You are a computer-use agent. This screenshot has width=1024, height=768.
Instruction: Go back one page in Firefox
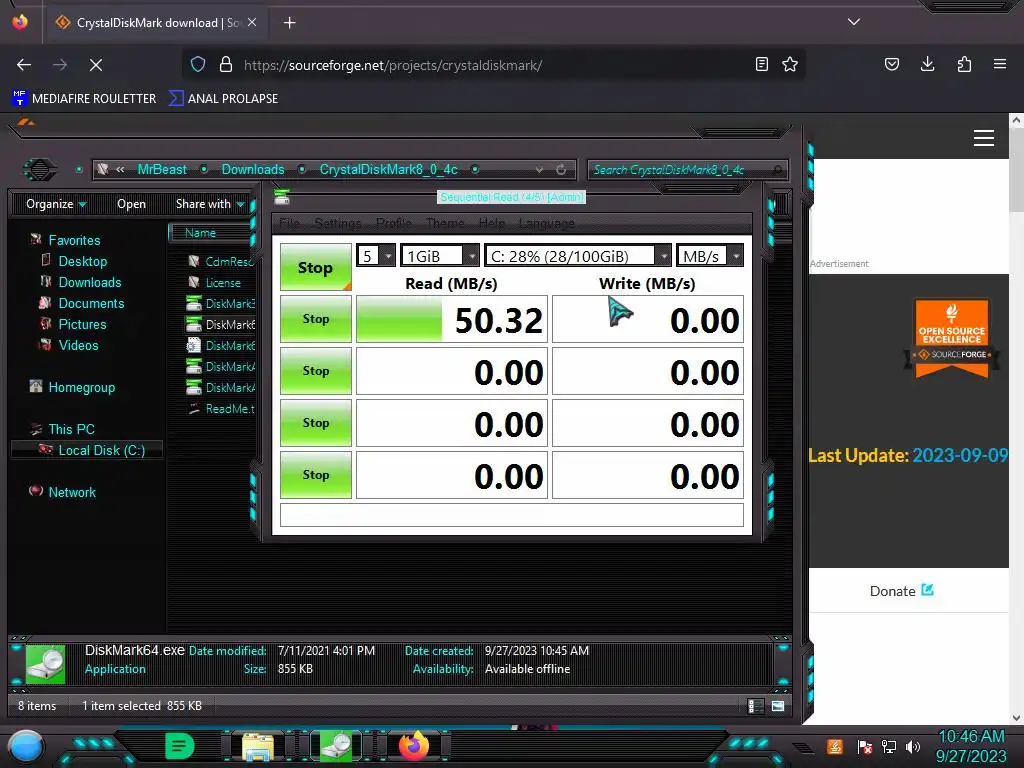point(24,65)
